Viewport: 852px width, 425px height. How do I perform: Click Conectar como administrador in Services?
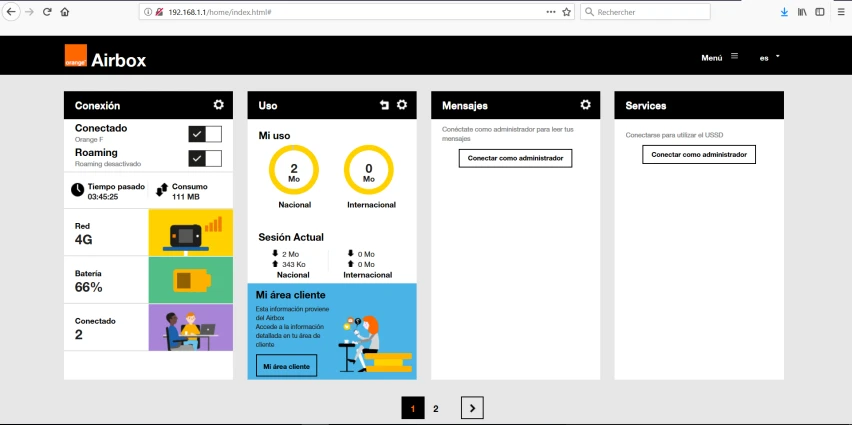click(699, 154)
